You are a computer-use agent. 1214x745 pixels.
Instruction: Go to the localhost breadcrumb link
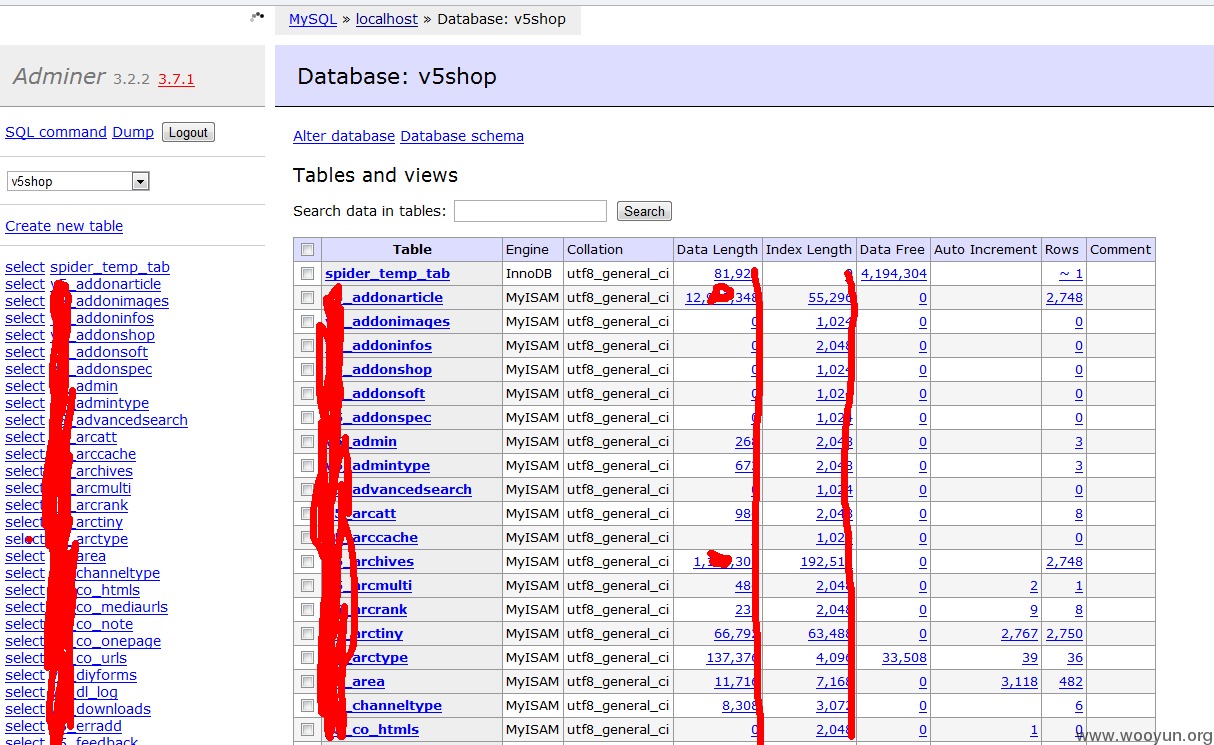387,19
